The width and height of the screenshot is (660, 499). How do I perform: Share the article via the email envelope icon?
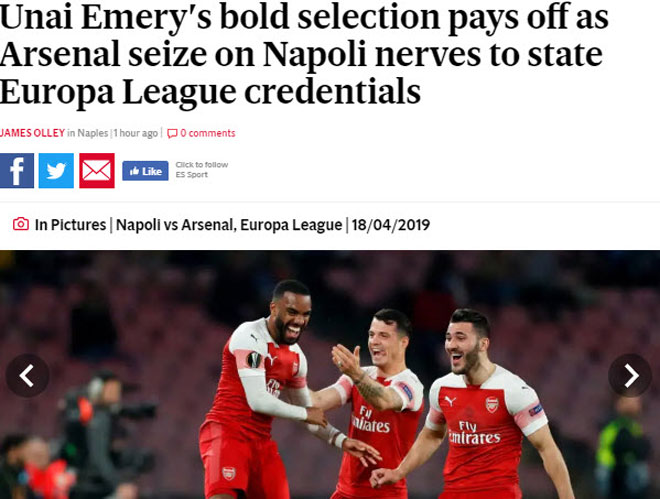pos(97,171)
